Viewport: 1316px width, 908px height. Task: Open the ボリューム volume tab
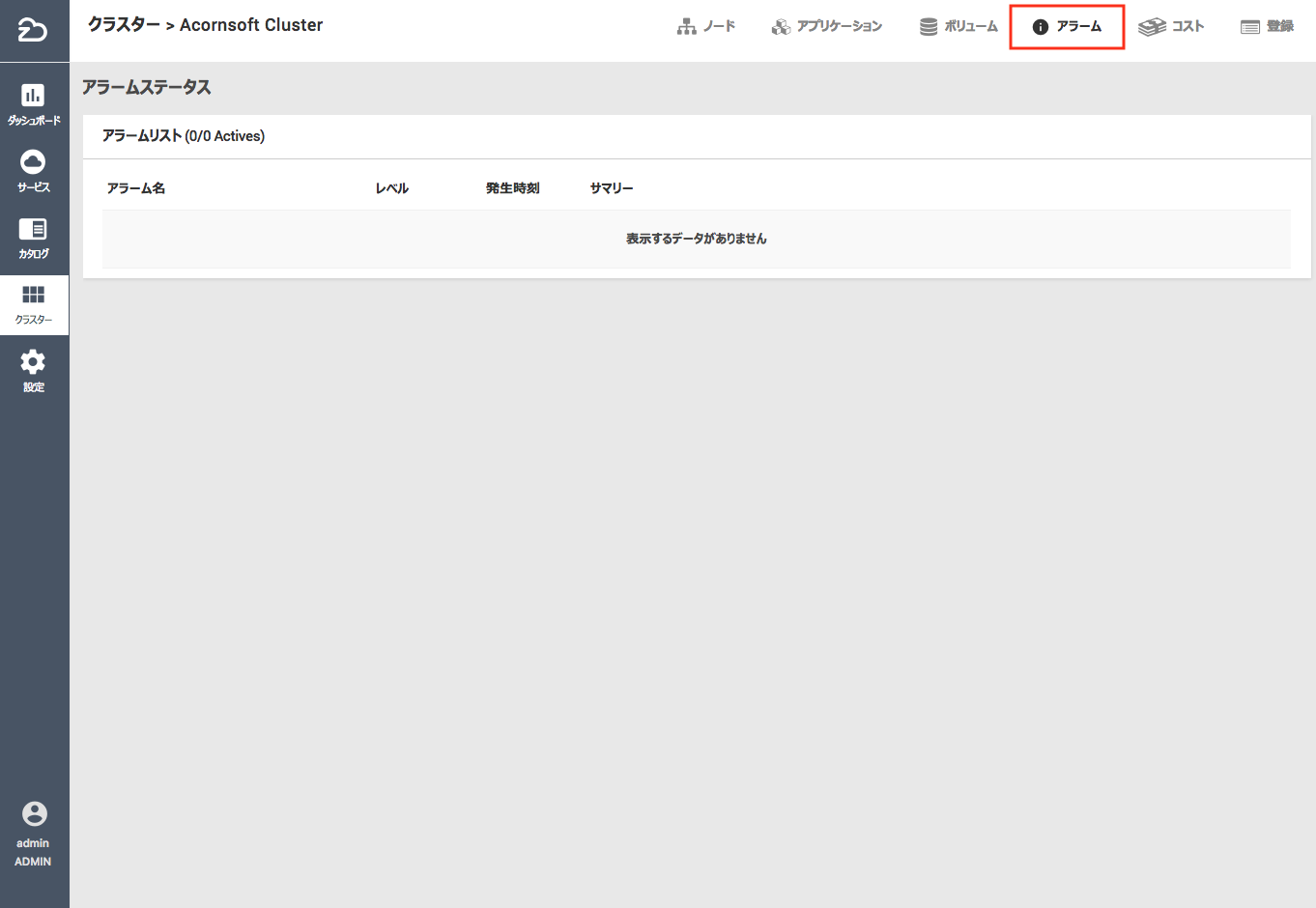point(958,27)
